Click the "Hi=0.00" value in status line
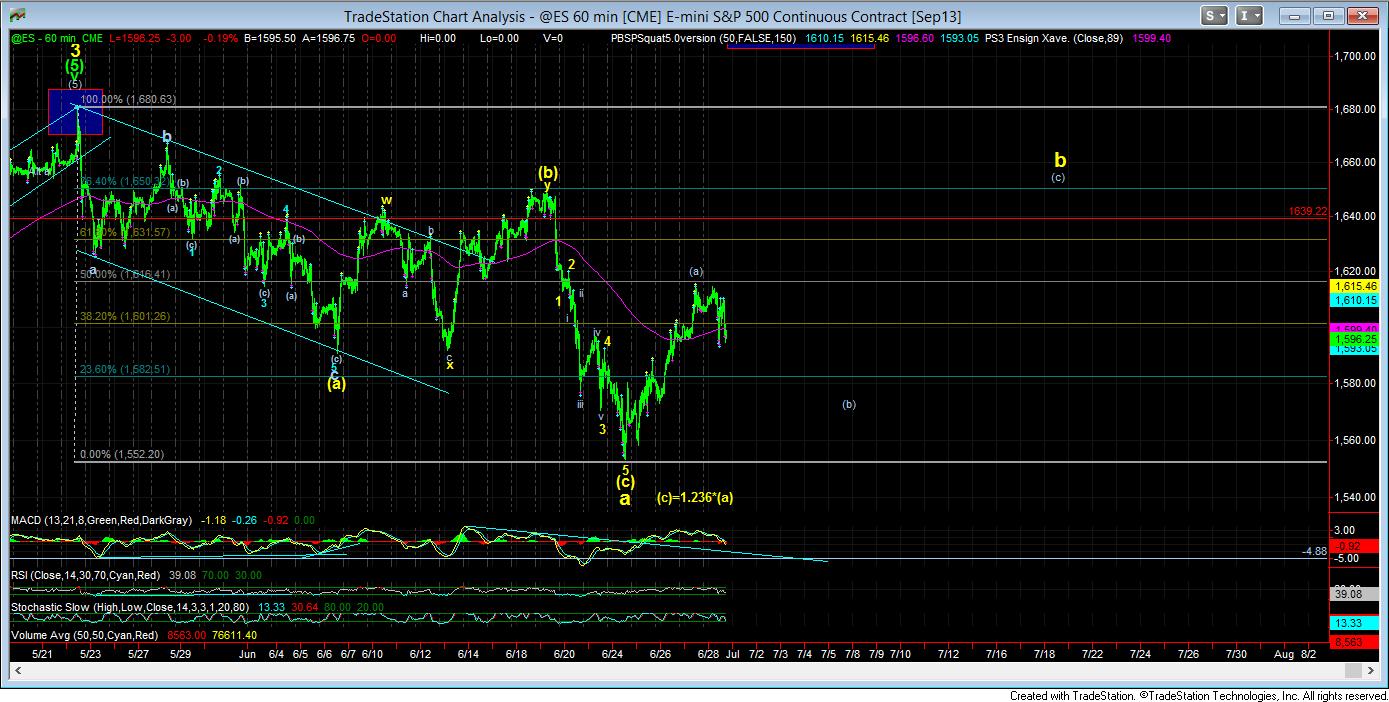Screen dimensions: 1389x702 pos(438,38)
